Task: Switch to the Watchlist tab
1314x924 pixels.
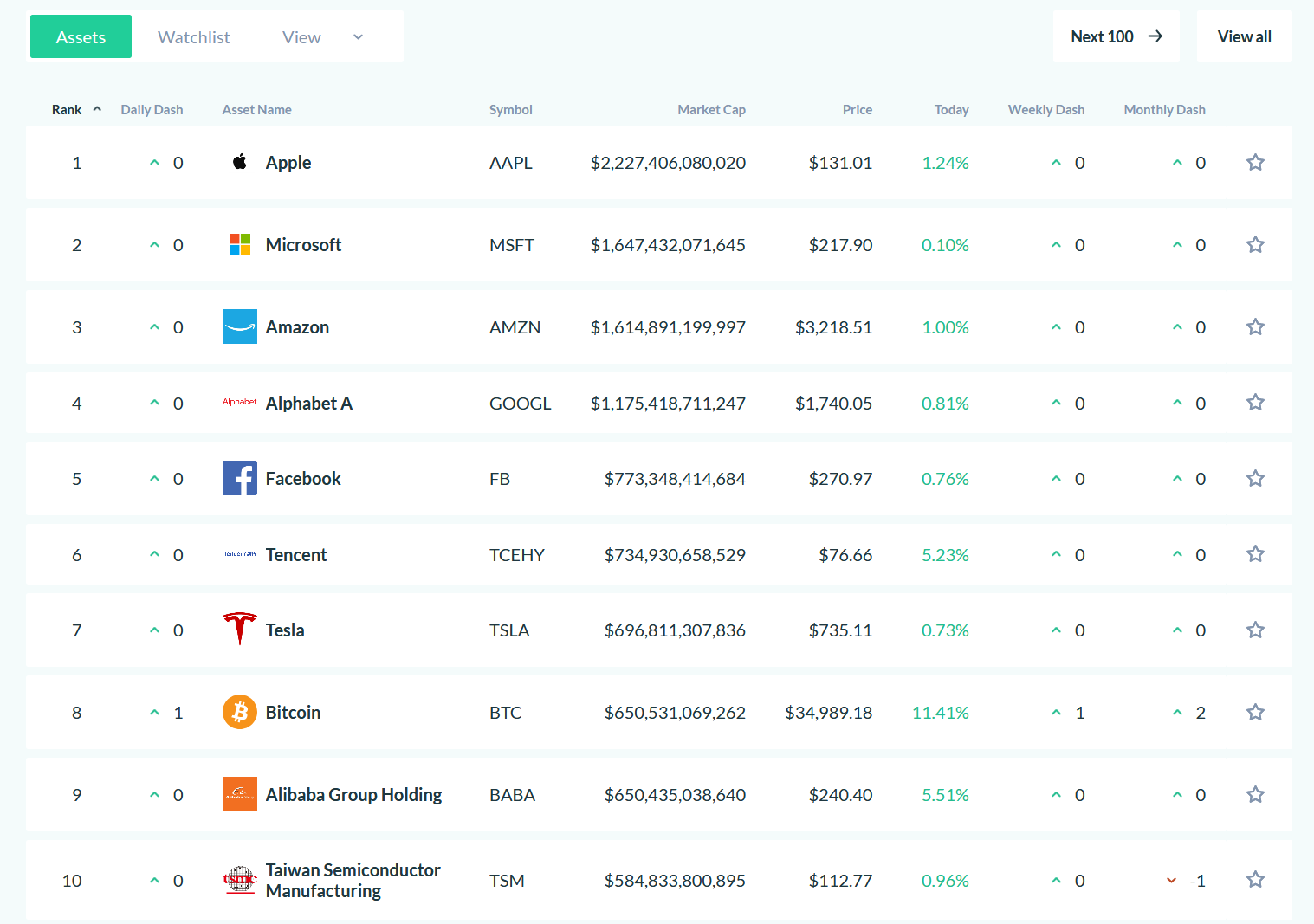Action: [194, 37]
